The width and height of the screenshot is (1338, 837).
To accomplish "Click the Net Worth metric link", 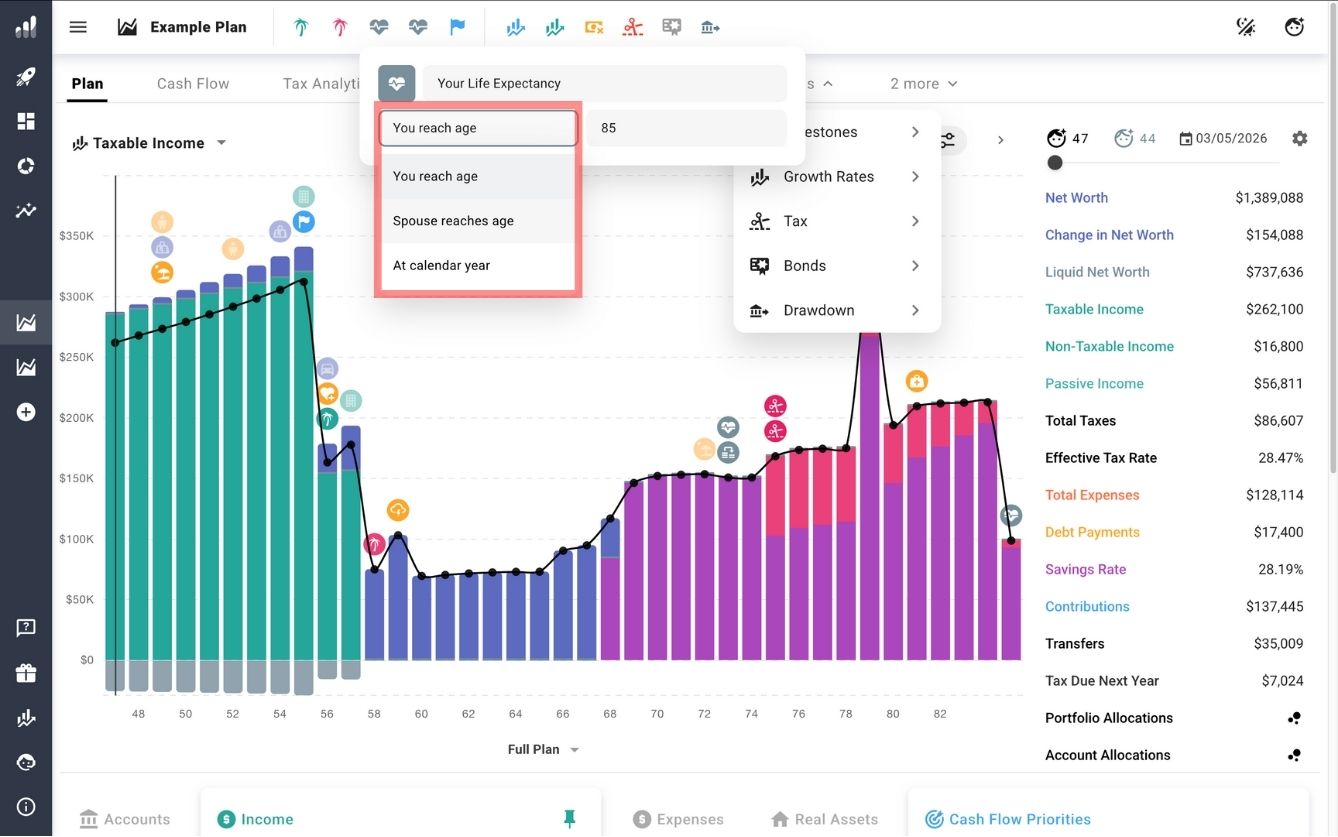I will (1076, 198).
